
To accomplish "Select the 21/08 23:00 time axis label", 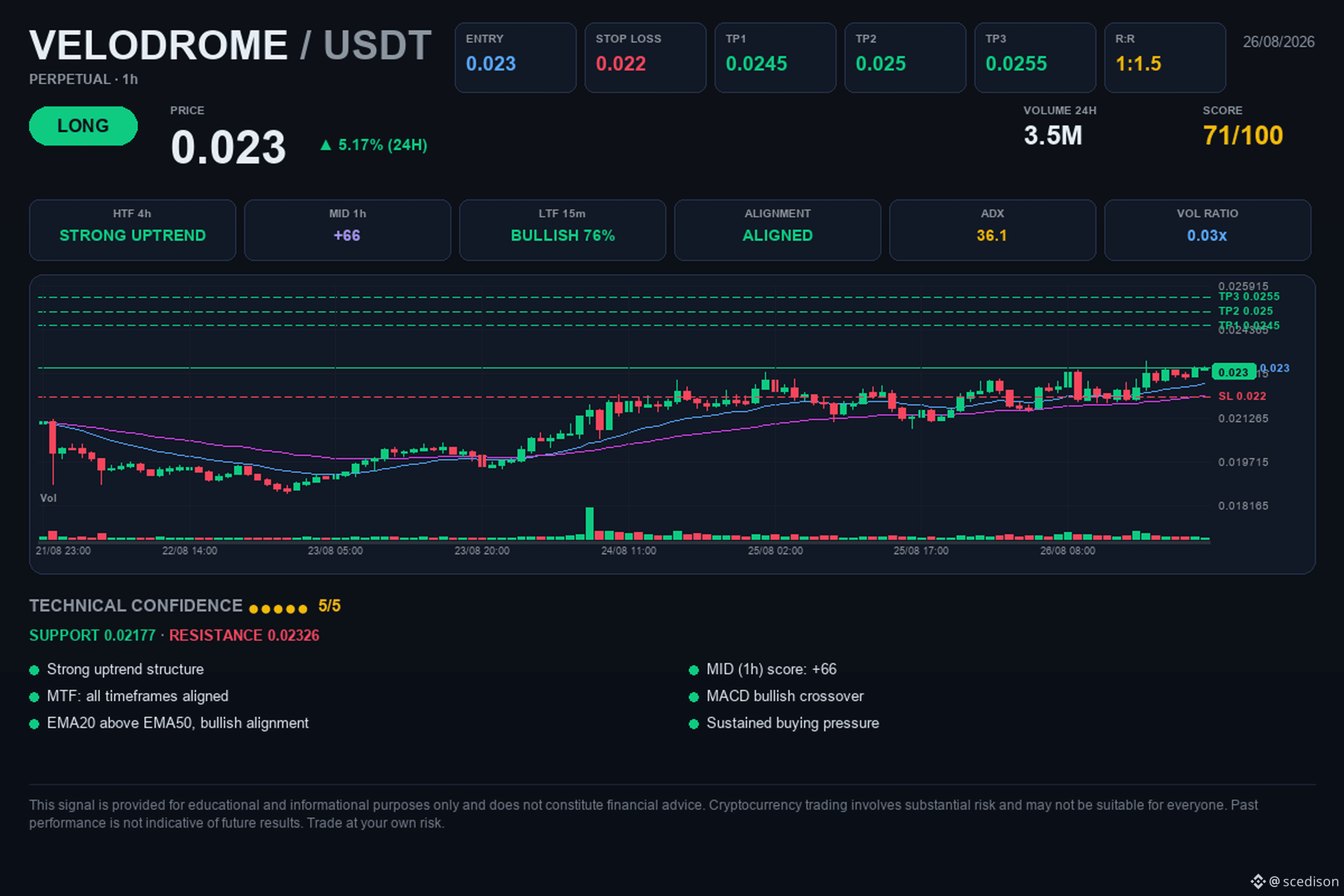I will 63,550.
